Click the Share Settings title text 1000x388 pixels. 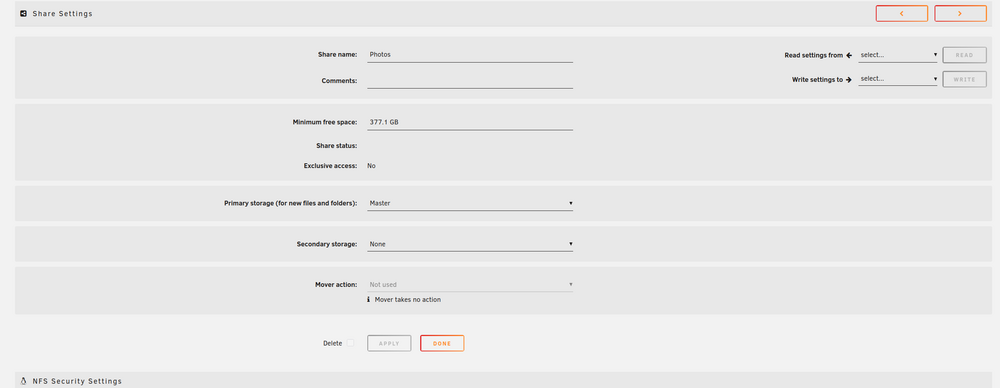(x=62, y=13)
